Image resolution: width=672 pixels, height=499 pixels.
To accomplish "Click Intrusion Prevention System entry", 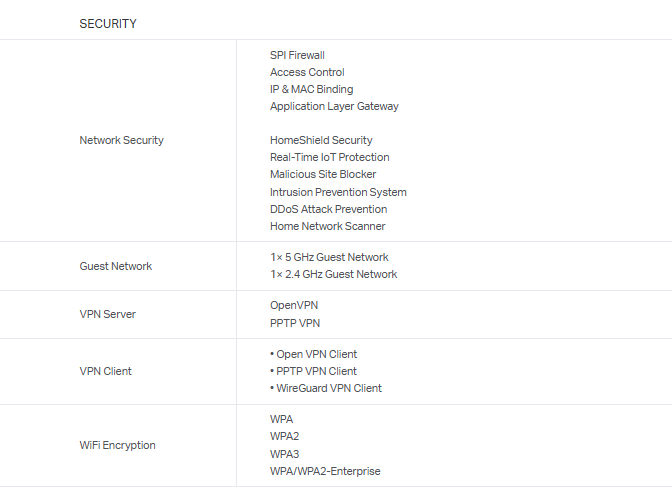I will pyautogui.click(x=338, y=192).
